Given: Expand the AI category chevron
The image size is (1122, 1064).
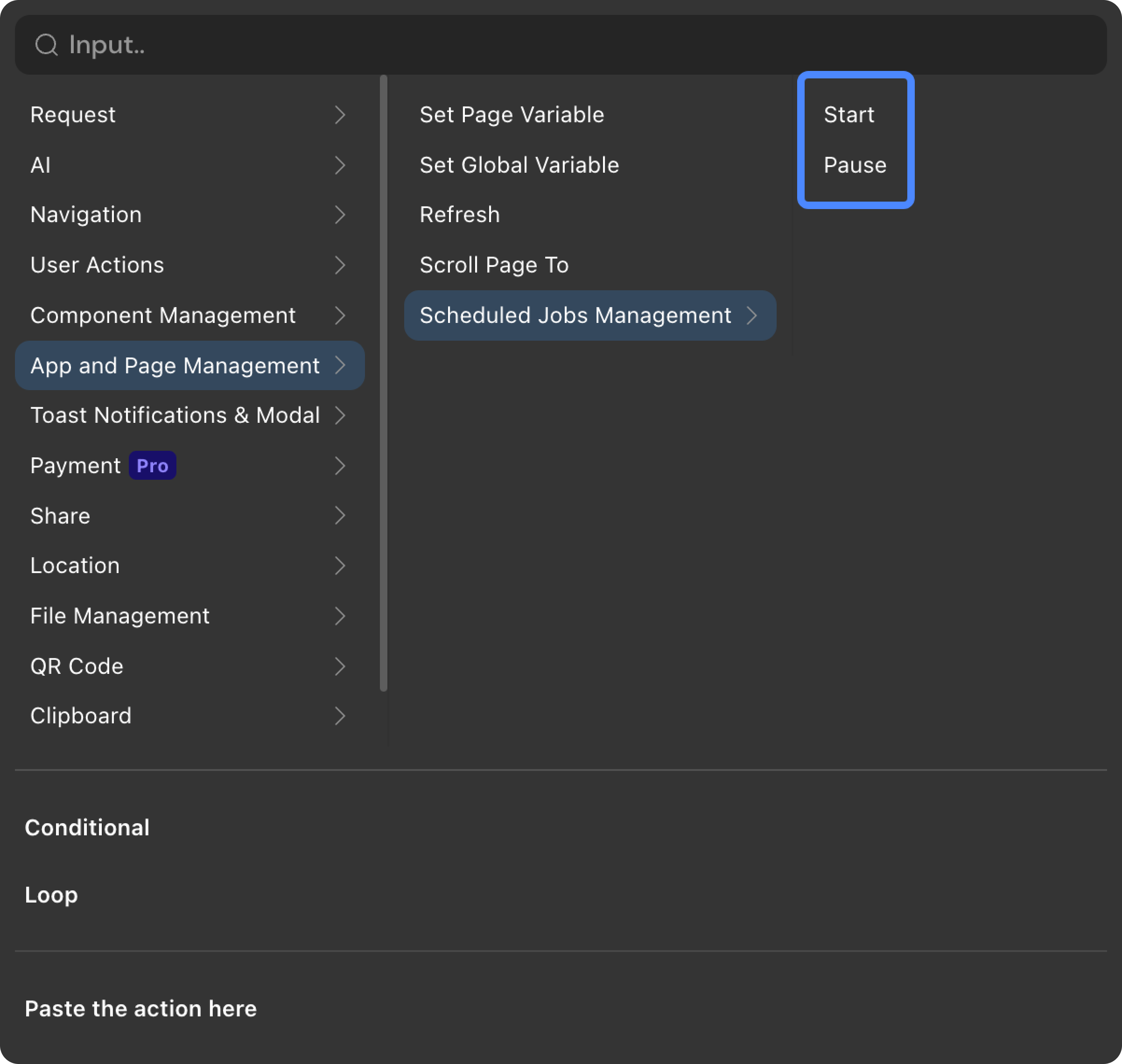Looking at the screenshot, I should pyautogui.click(x=340, y=165).
